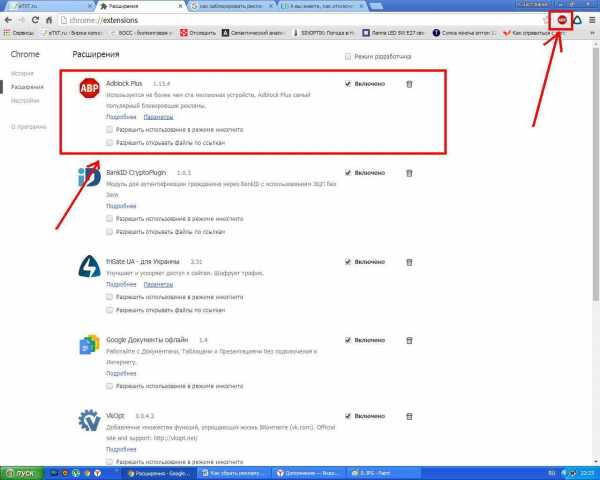The image size is (600, 480).
Task: Open a new browser tab
Action: 376,6
